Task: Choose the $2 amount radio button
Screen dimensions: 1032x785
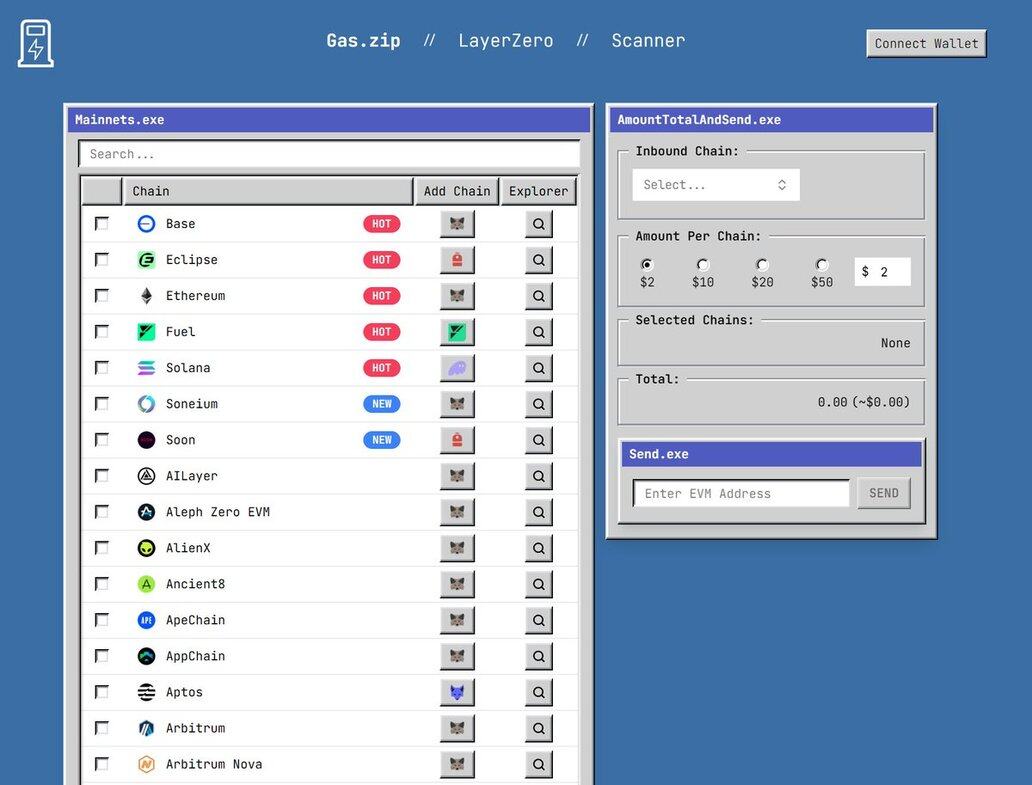Action: coord(647,265)
